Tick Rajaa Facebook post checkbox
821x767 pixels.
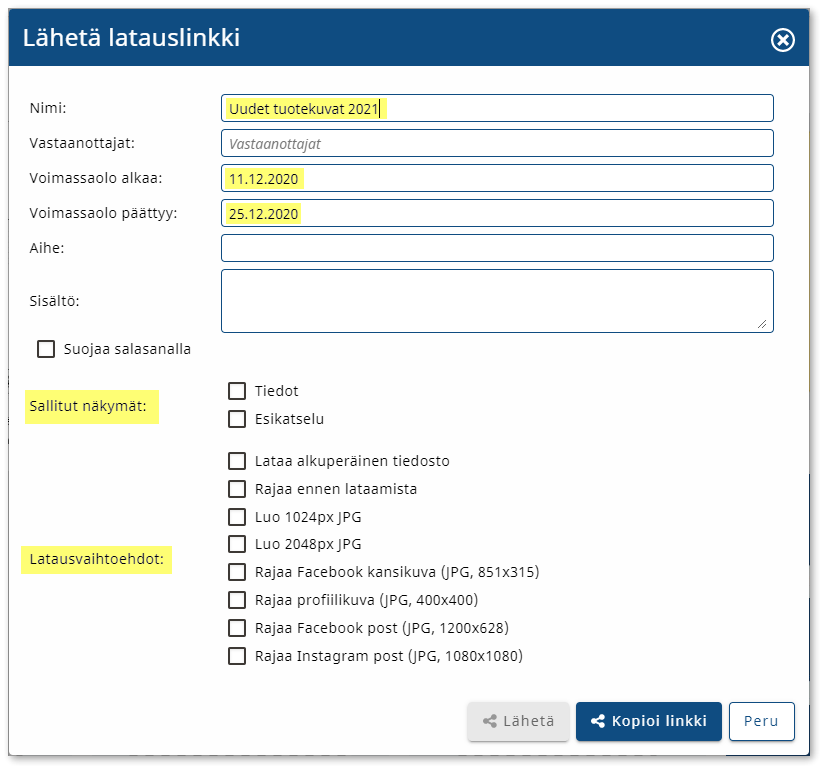[x=237, y=628]
